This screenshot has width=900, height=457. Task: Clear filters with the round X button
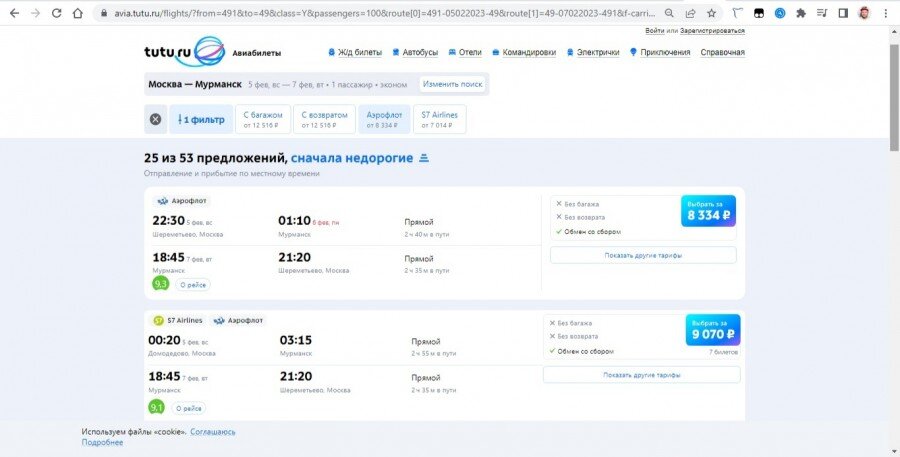[156, 119]
